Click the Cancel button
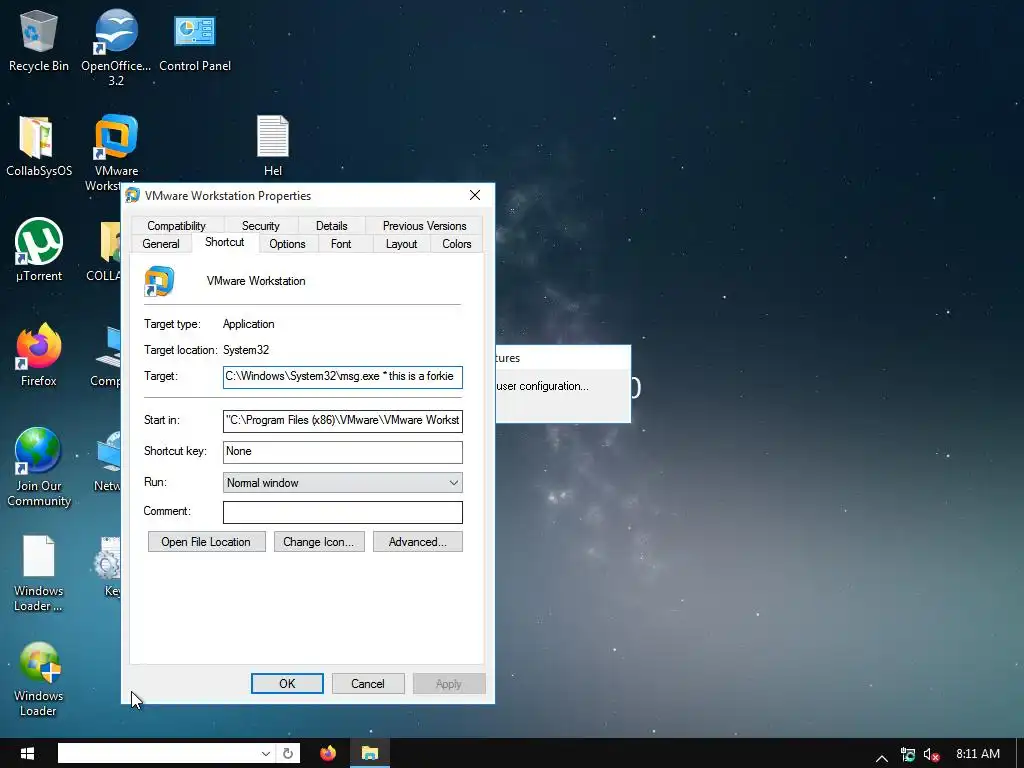Viewport: 1024px width, 768px height. click(368, 684)
